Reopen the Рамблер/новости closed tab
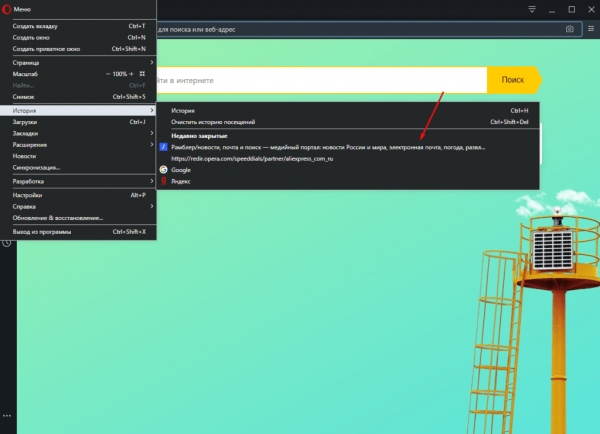 348,147
